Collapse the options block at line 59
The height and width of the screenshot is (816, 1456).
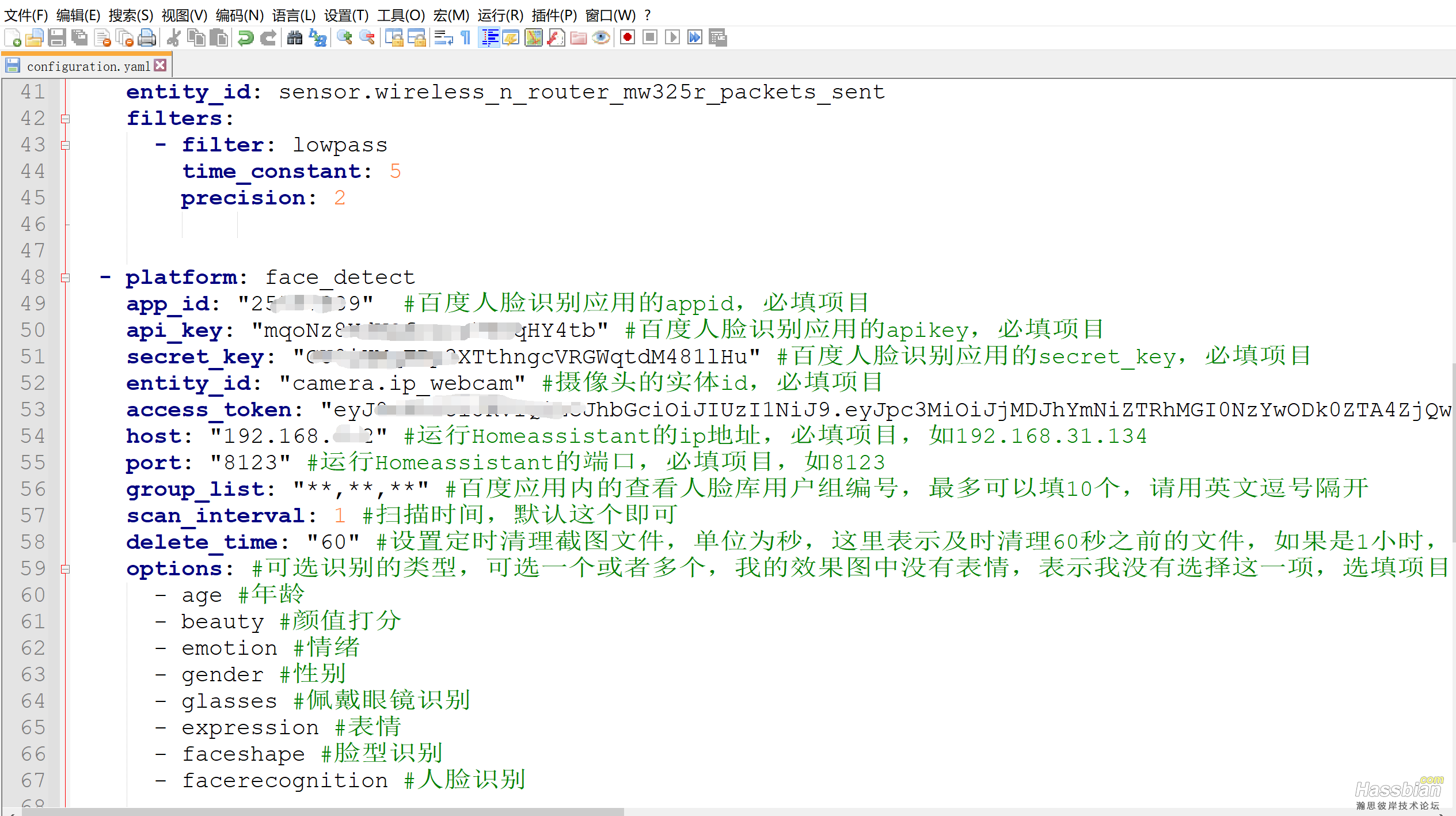pos(65,569)
